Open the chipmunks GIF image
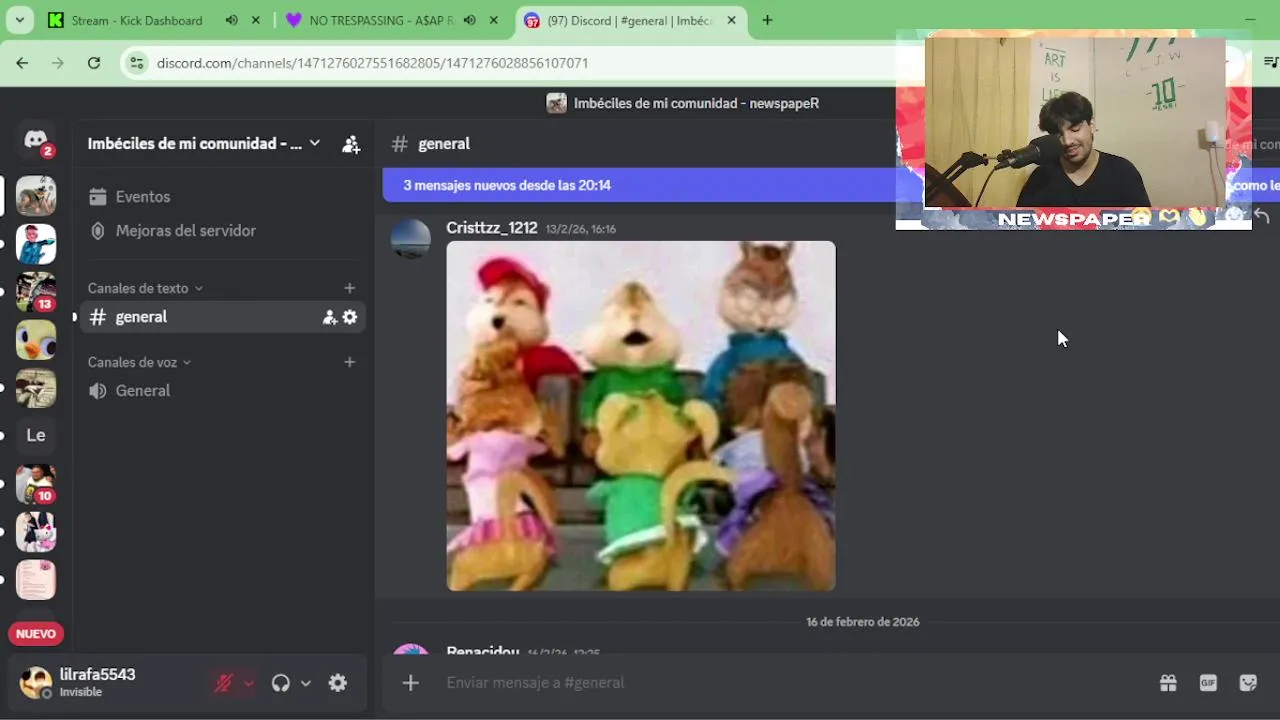The image size is (1280, 720). 641,416
